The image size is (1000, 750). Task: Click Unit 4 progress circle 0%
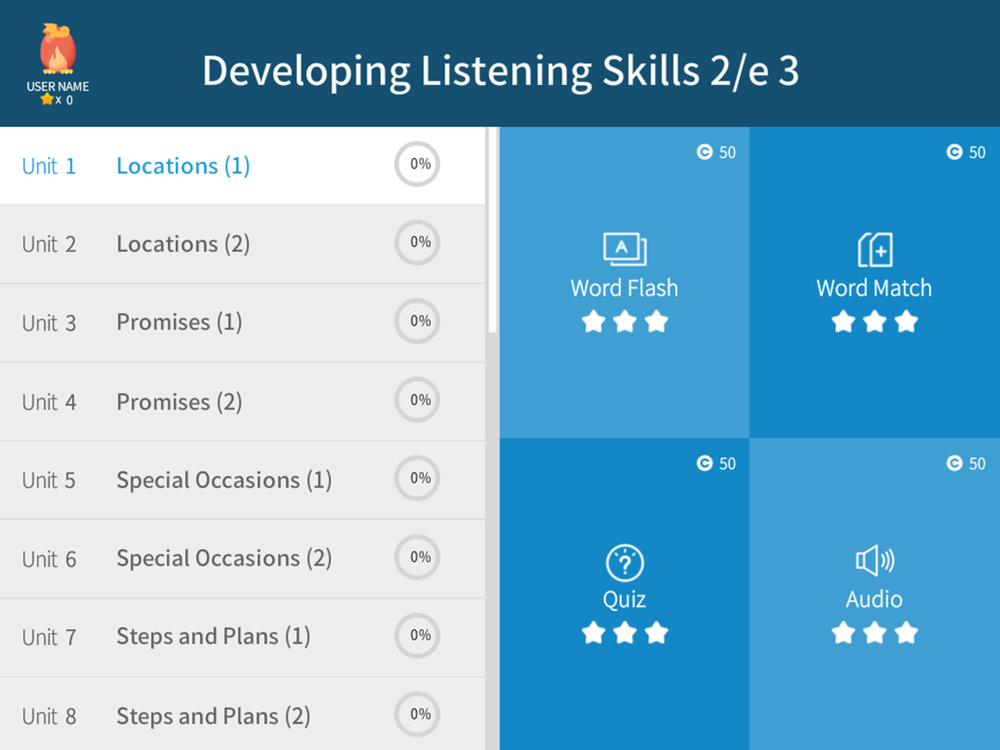[417, 400]
